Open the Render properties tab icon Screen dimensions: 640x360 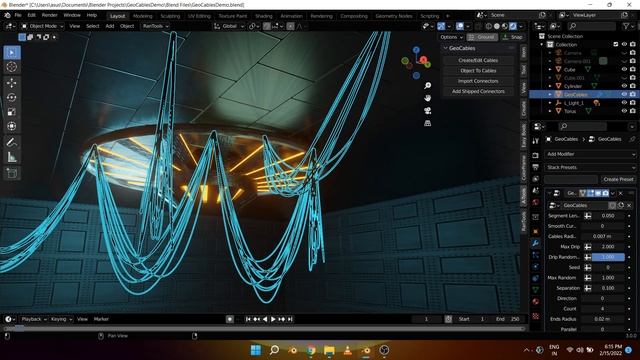536,156
